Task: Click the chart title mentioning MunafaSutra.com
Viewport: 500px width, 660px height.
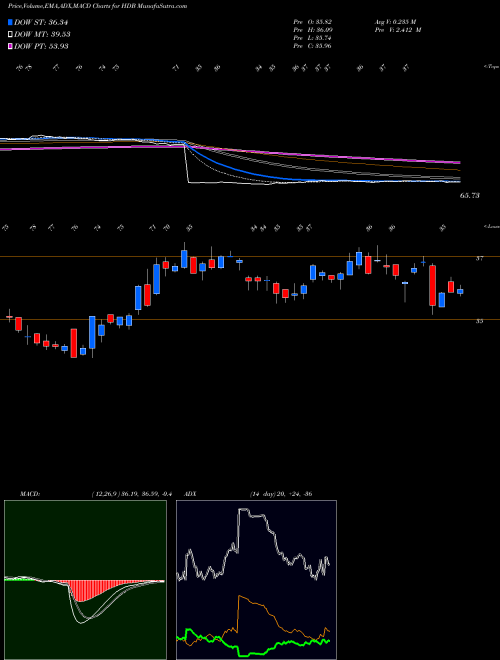Action: tap(98, 7)
